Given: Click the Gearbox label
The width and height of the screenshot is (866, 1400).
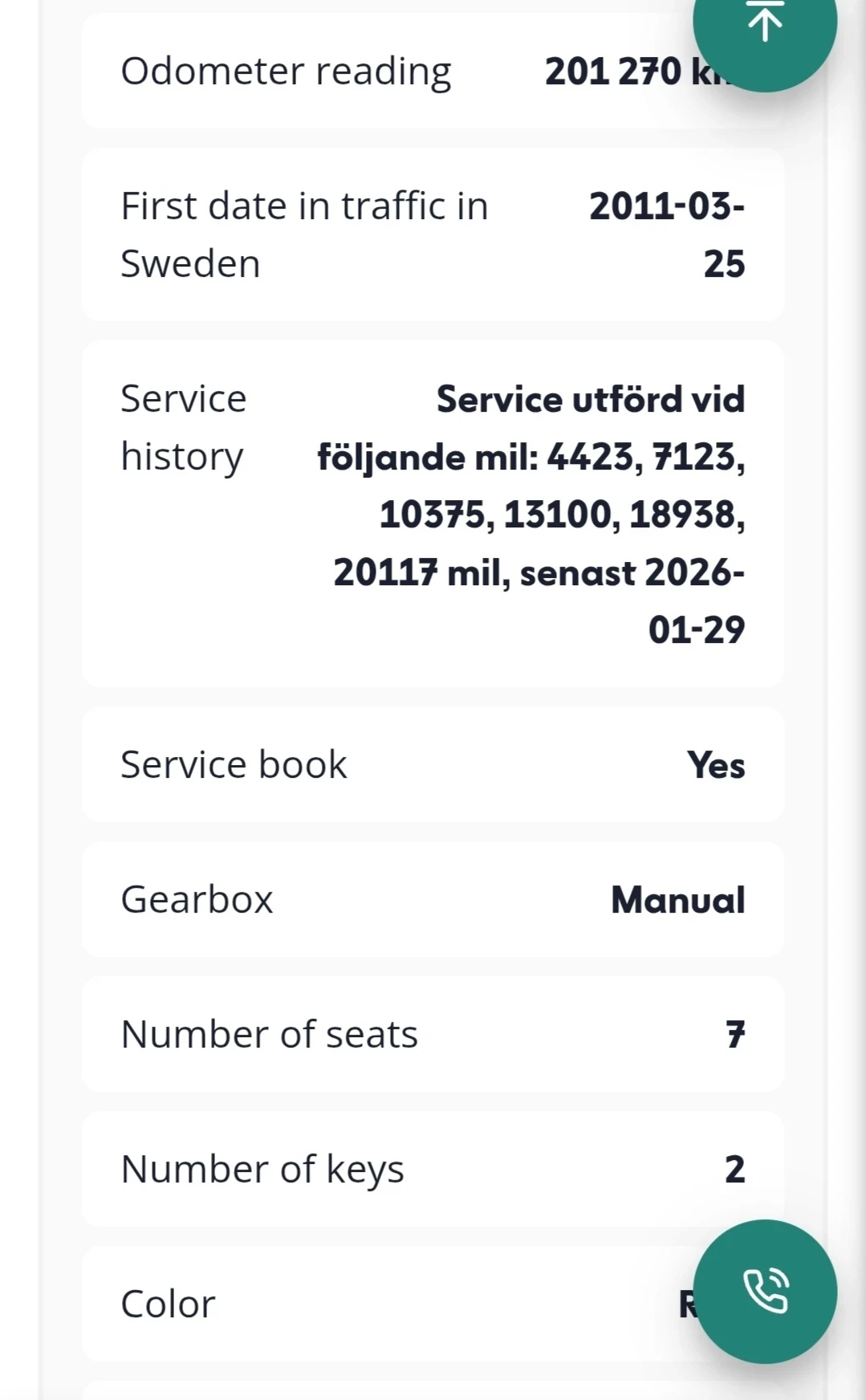Looking at the screenshot, I should pos(197,899).
